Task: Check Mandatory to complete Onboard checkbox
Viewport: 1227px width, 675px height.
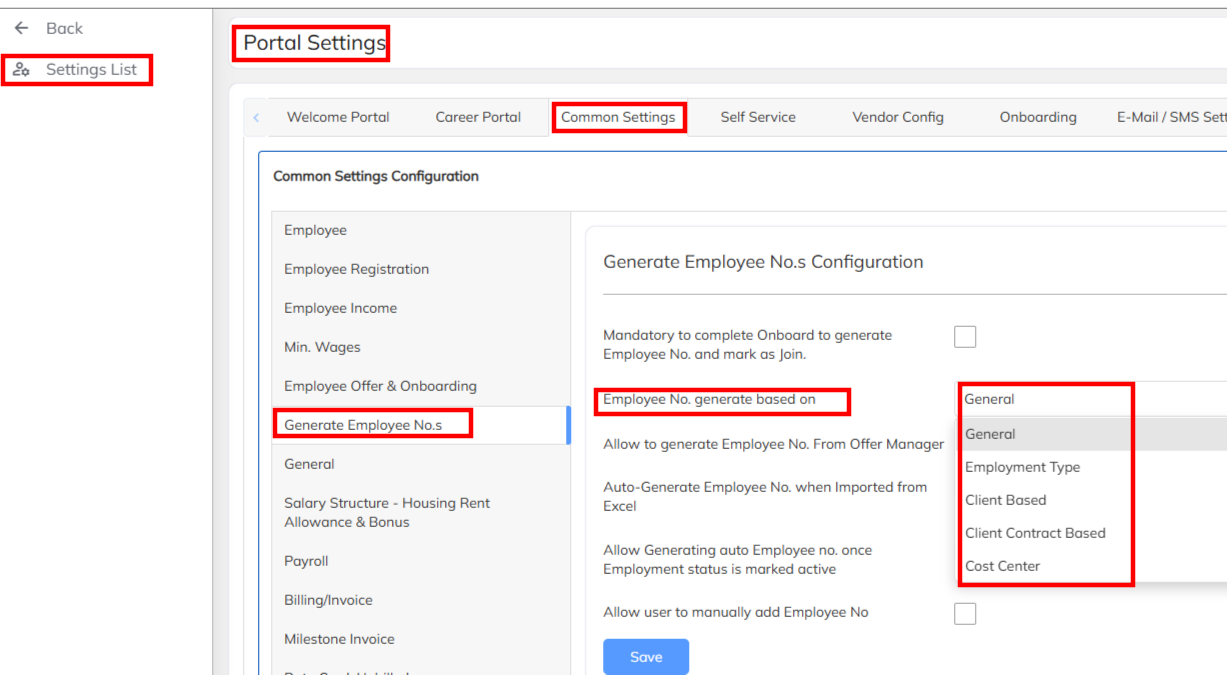Action: pyautogui.click(x=965, y=337)
